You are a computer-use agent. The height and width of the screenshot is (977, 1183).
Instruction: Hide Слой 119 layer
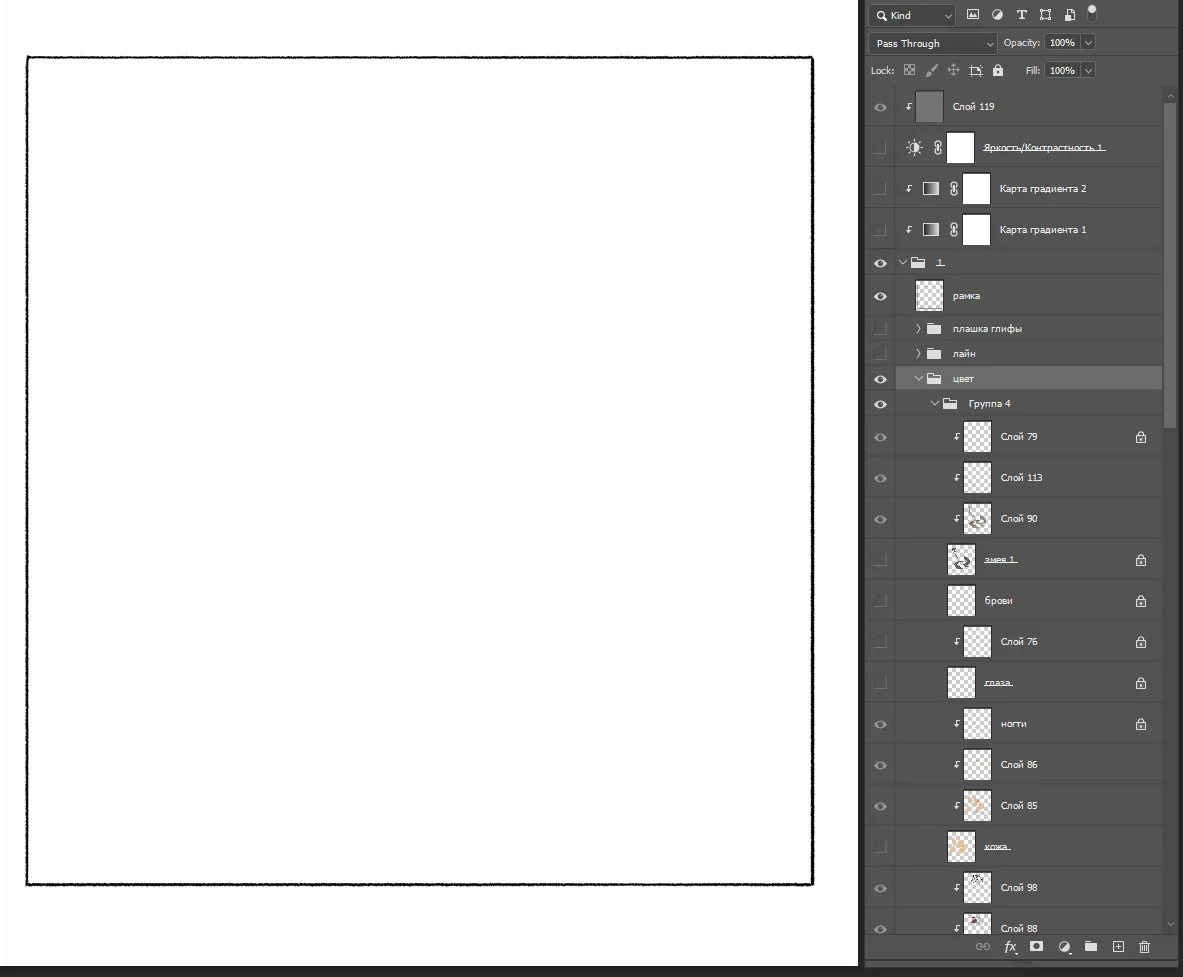[880, 107]
